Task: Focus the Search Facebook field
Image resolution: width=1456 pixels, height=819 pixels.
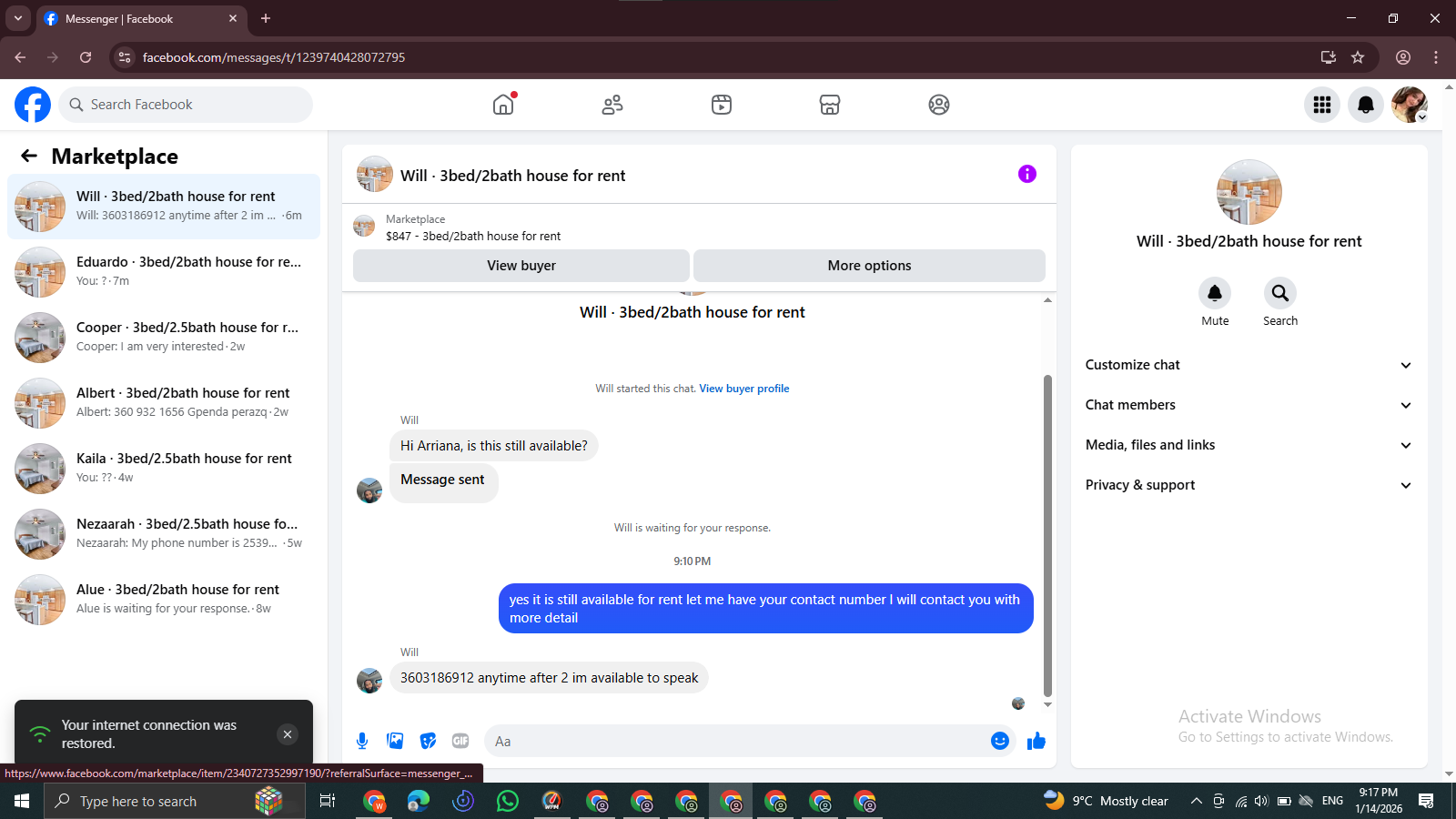Action: [x=186, y=105]
